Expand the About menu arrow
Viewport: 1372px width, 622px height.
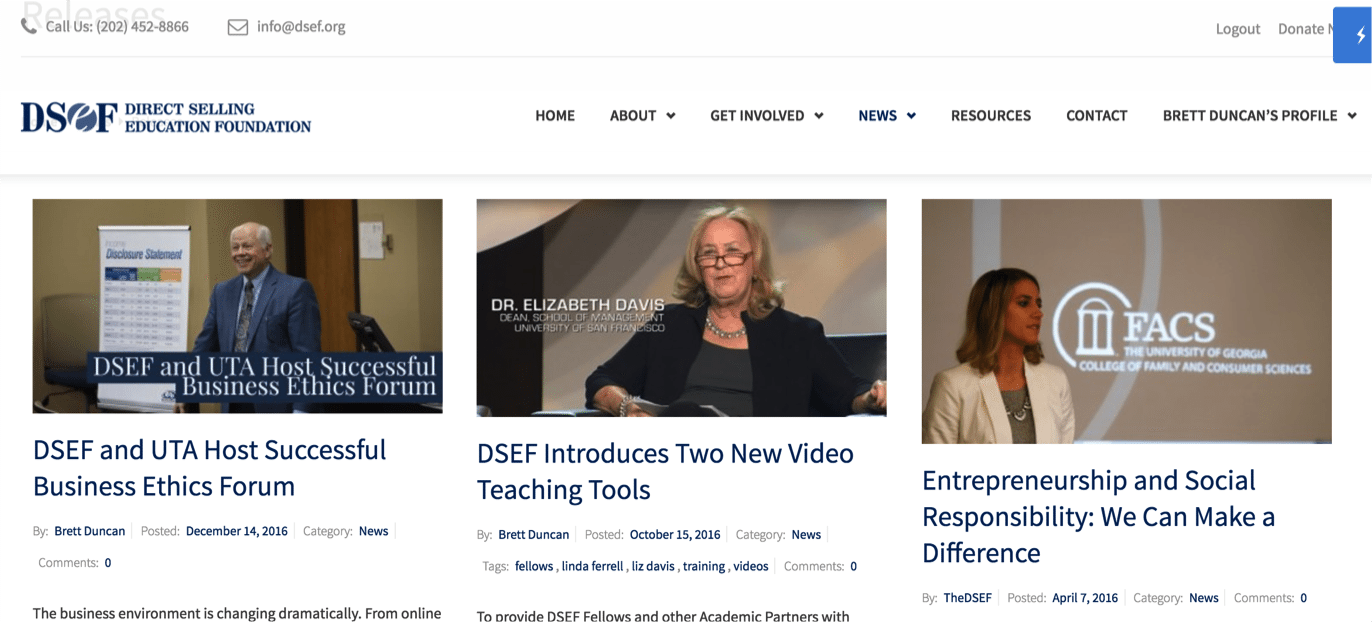pos(671,116)
